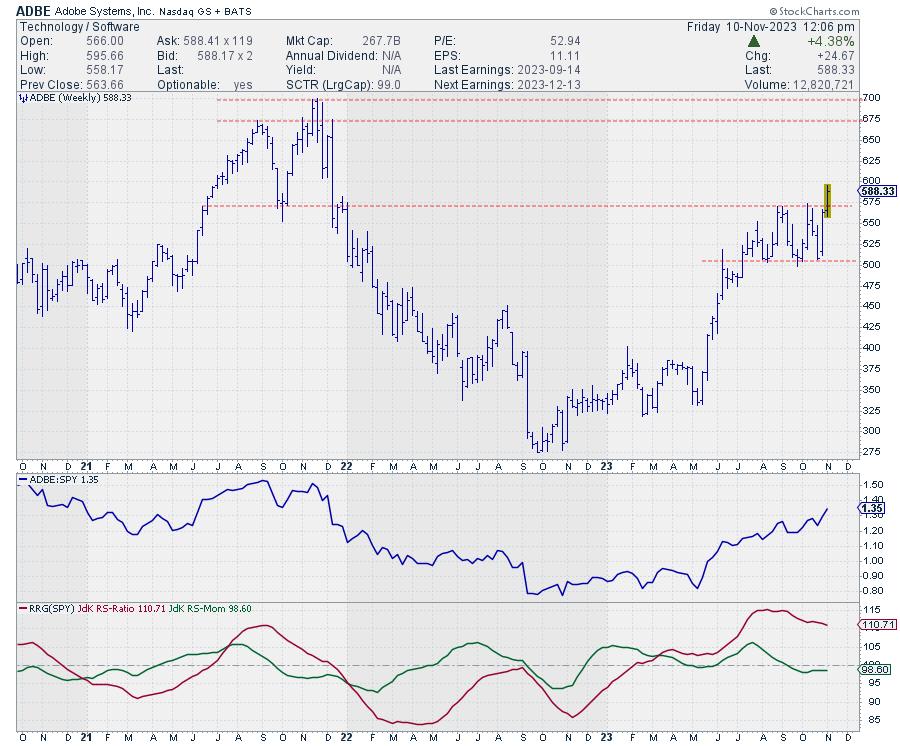Click the ADBE ticker symbol in the header

coord(36,9)
